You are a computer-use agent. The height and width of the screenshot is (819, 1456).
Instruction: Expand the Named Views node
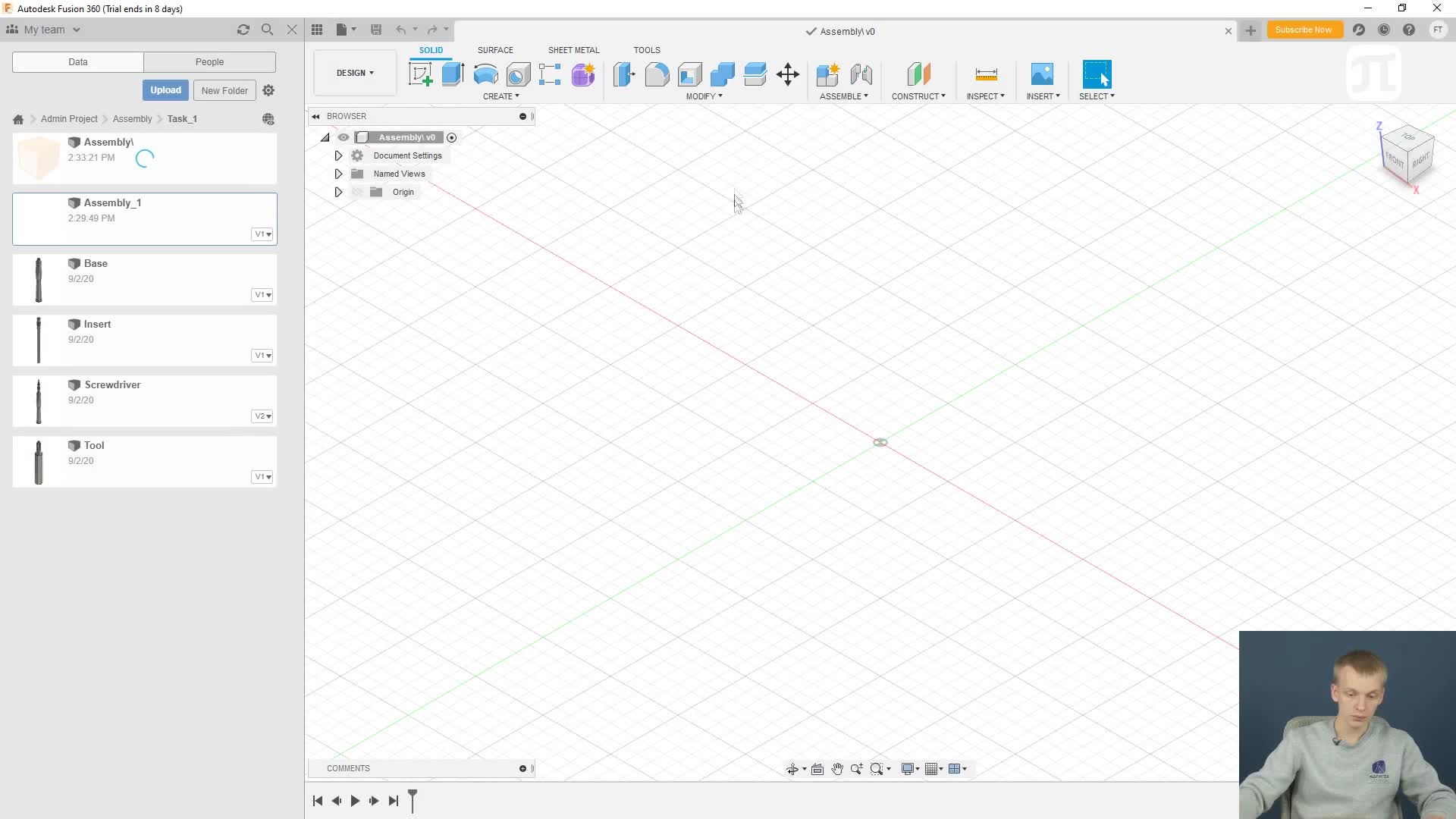[338, 174]
